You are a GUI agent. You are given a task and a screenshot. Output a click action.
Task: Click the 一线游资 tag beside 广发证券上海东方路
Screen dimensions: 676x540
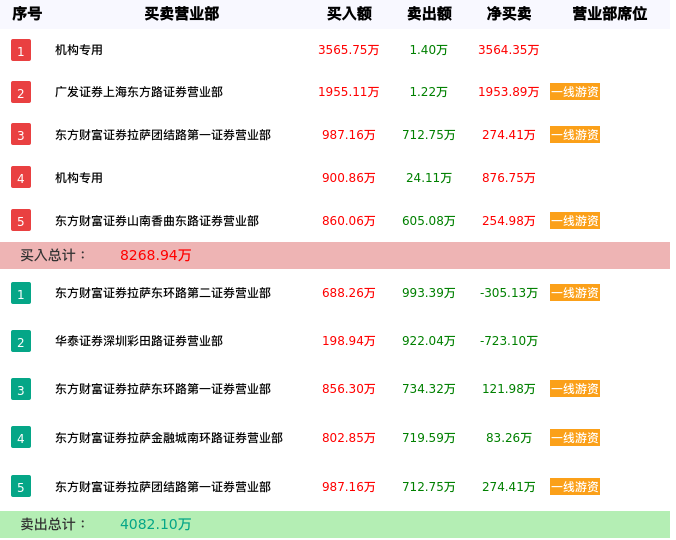tap(575, 92)
